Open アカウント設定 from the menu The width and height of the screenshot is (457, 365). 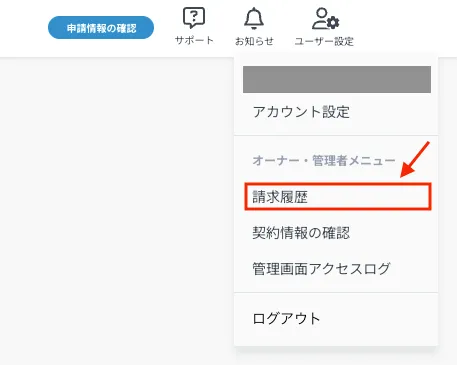tap(301, 112)
